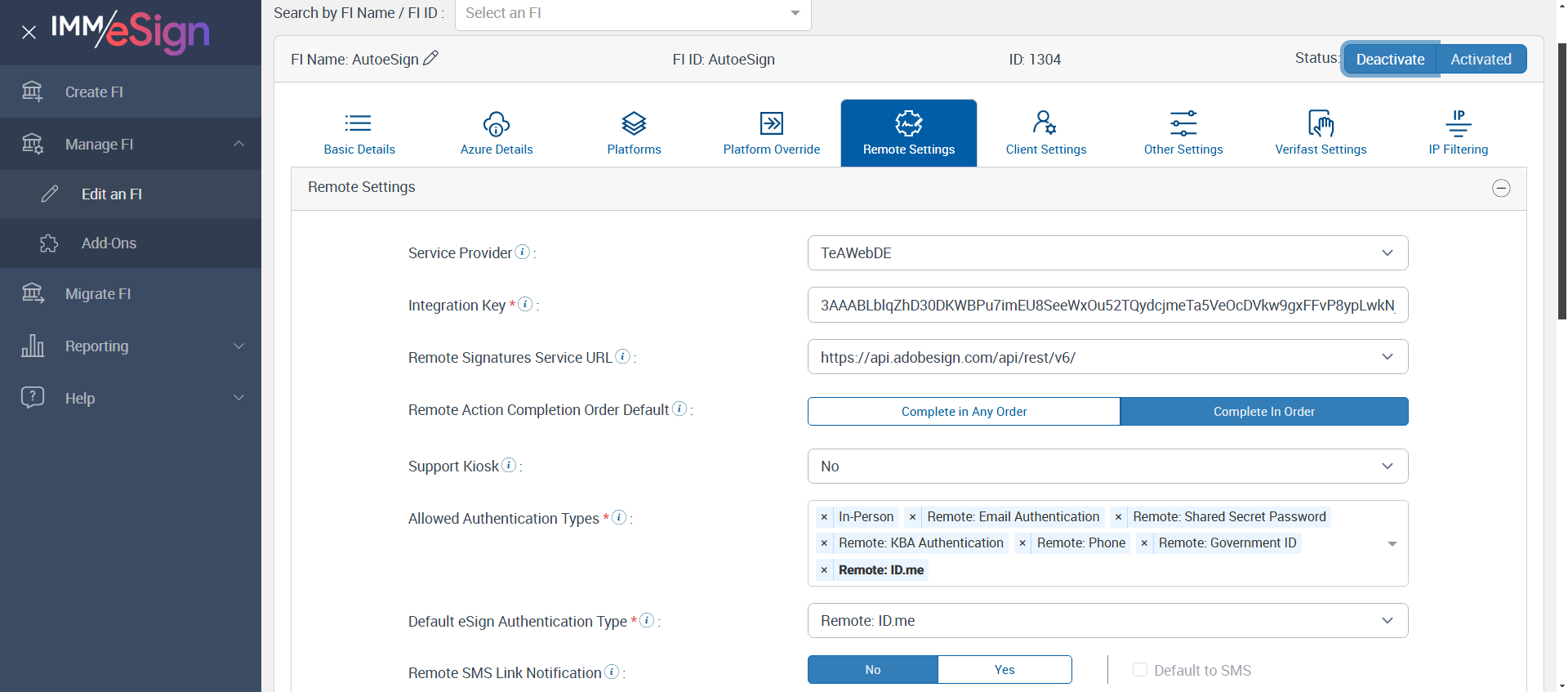Show info for Integration Key
The image size is (1568, 692).
[526, 304]
